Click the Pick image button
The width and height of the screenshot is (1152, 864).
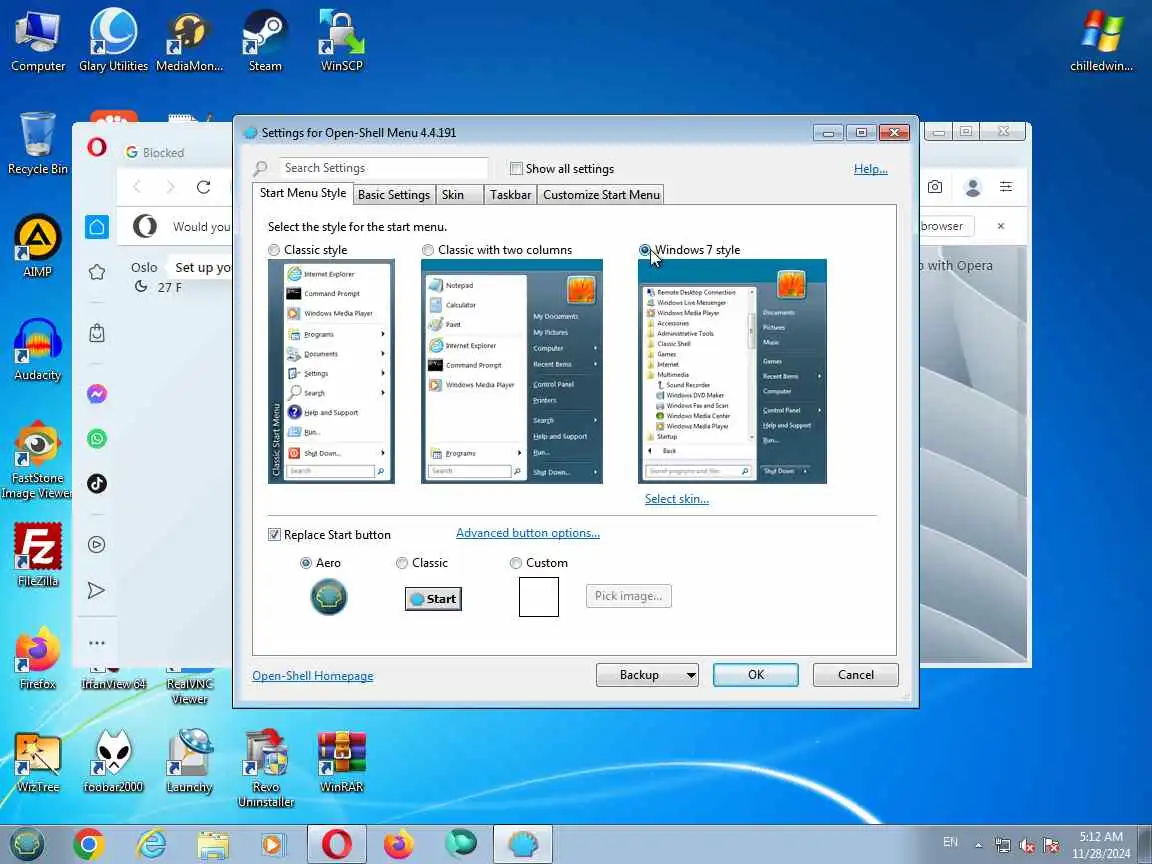point(628,596)
